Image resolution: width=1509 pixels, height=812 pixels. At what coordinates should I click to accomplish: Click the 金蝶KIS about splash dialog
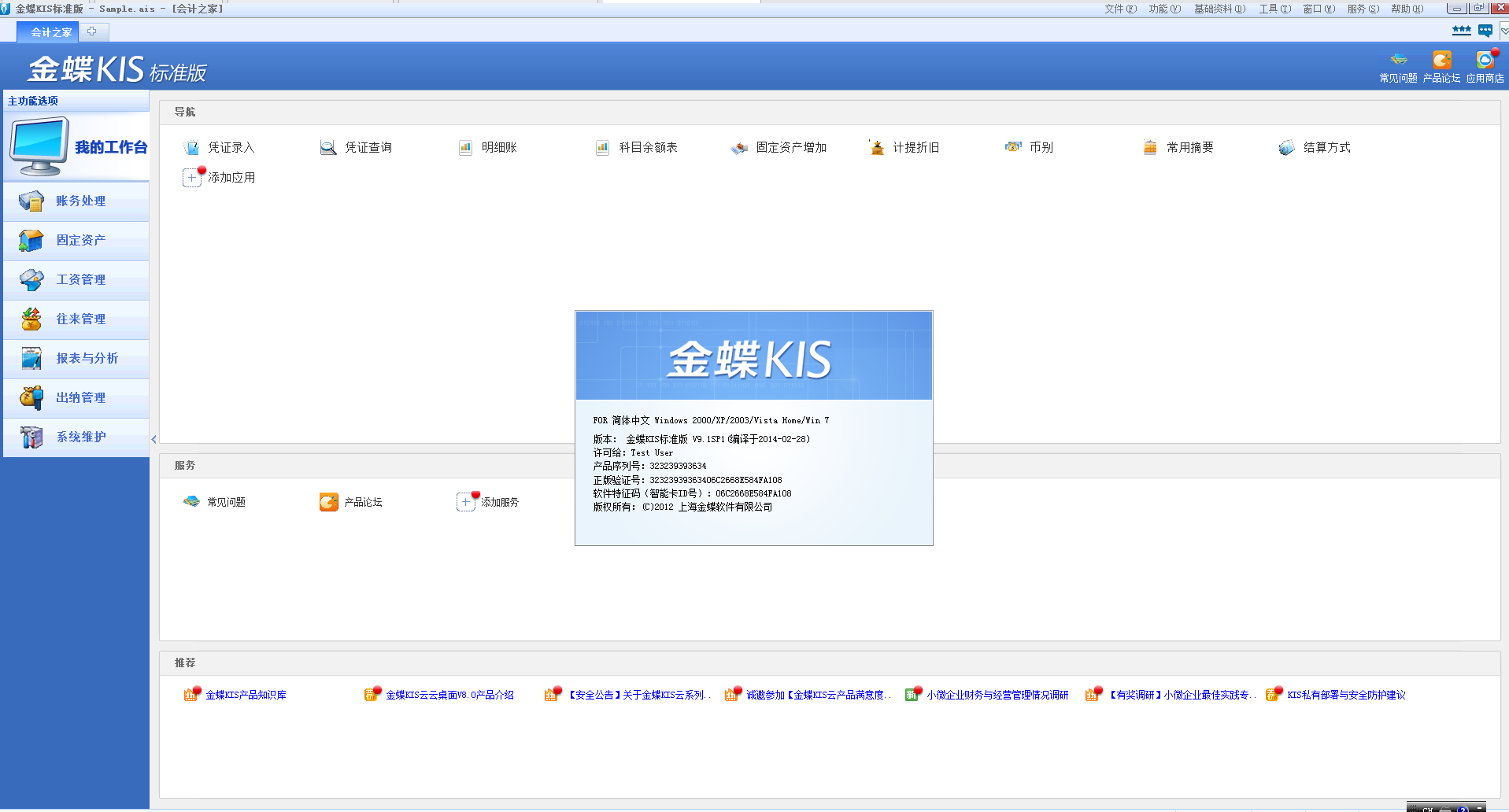753,428
